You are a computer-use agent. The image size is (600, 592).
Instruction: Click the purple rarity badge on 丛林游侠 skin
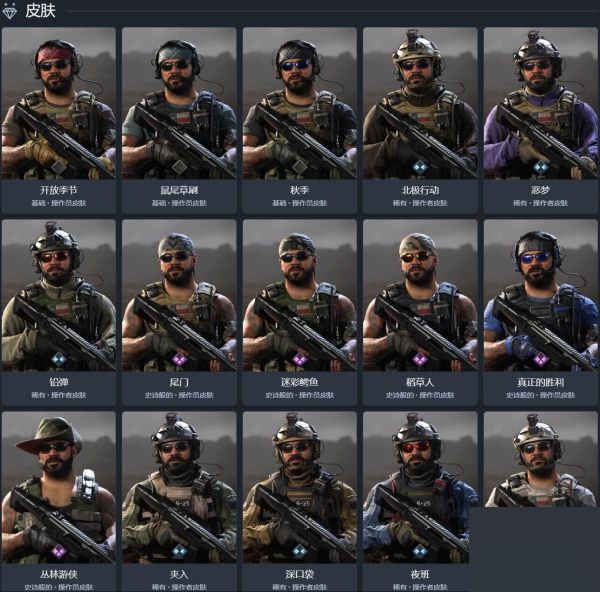pyautogui.click(x=59, y=551)
